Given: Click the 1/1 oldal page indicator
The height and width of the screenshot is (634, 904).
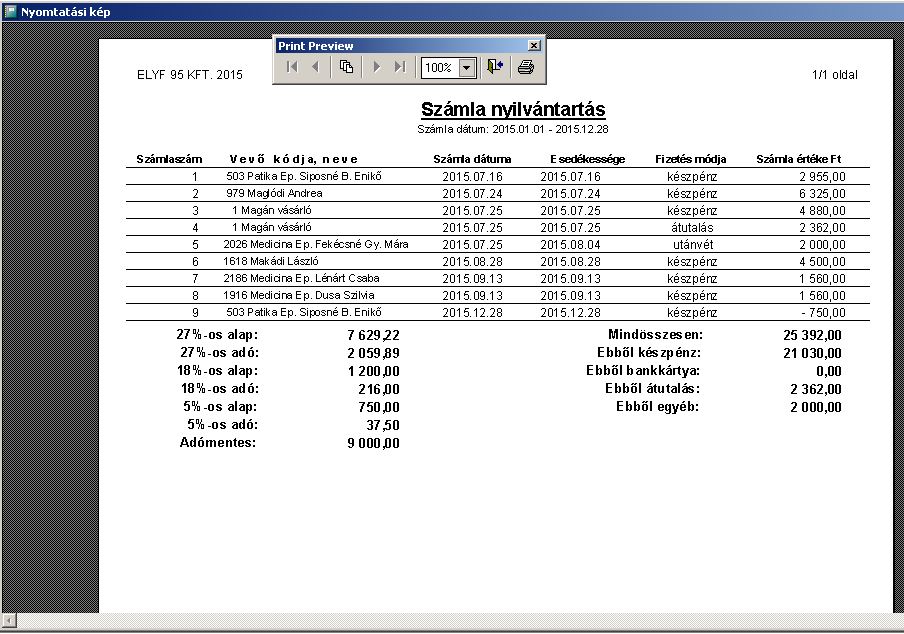Looking at the screenshot, I should tap(834, 74).
